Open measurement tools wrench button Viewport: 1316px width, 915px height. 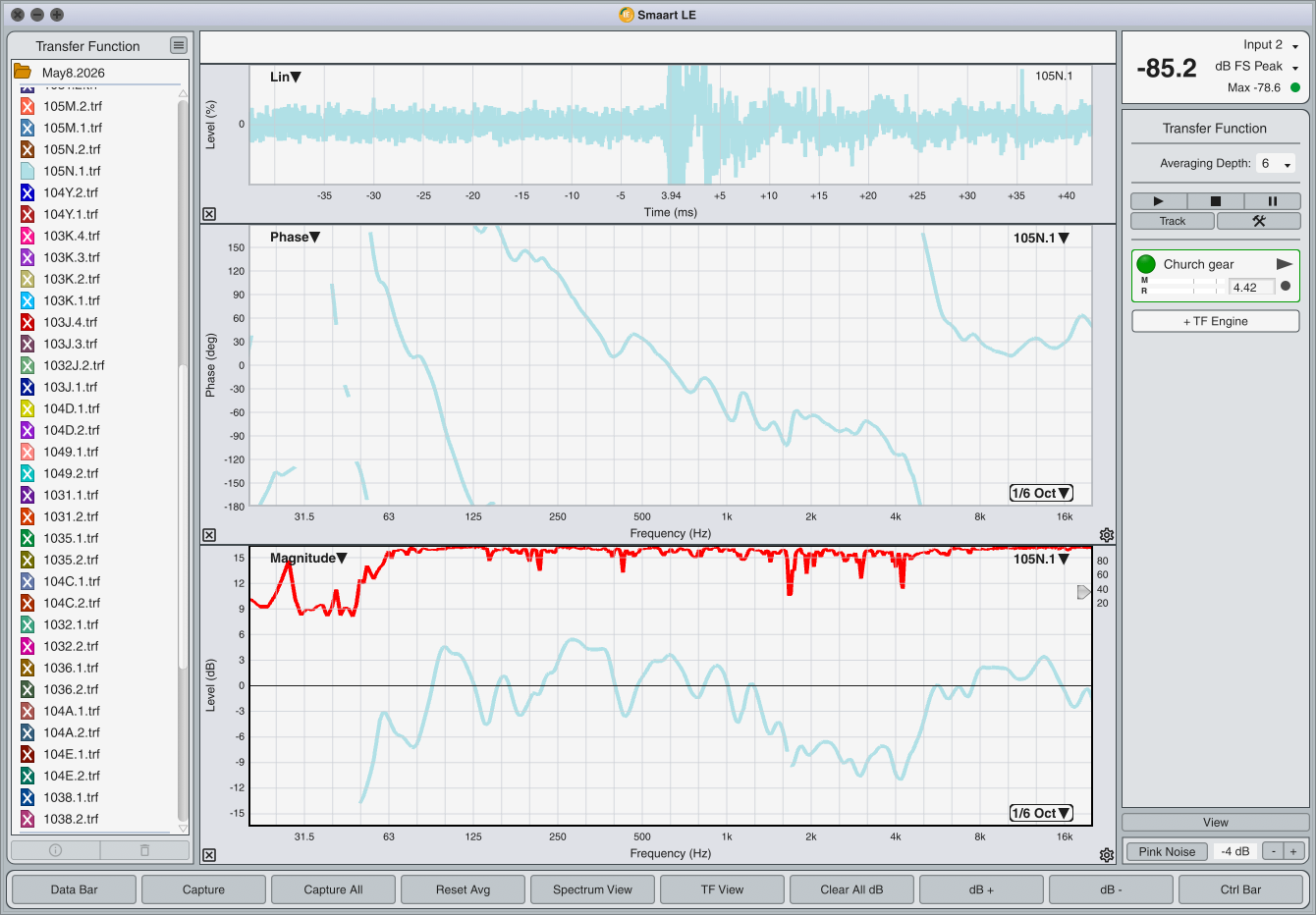coord(1258,221)
